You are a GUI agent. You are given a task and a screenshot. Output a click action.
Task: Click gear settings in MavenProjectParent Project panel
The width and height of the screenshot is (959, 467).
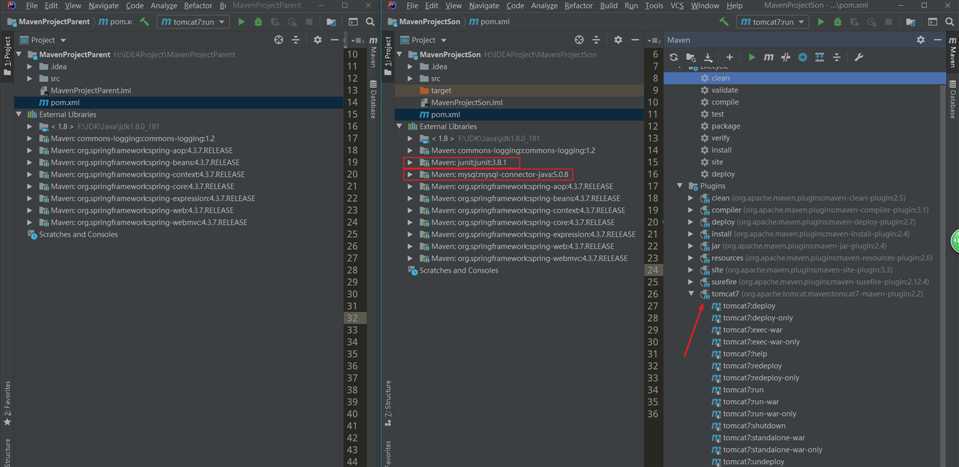317,40
